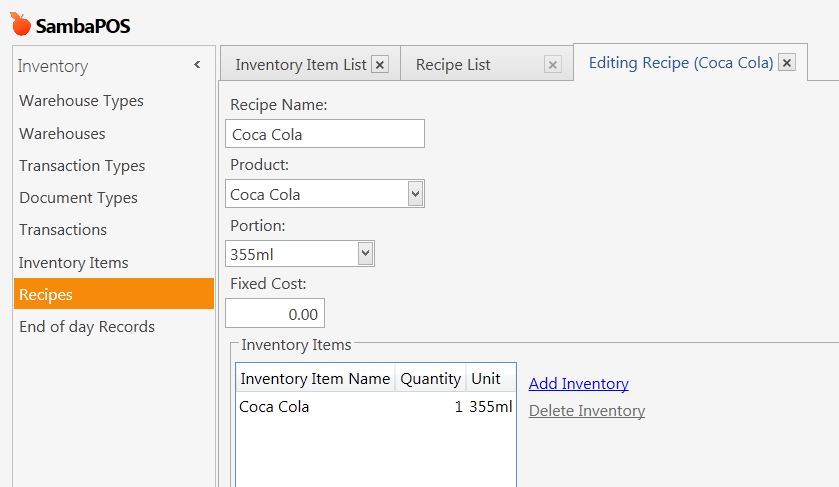
Task: Click the quantity value 1 cell
Action: coord(458,407)
